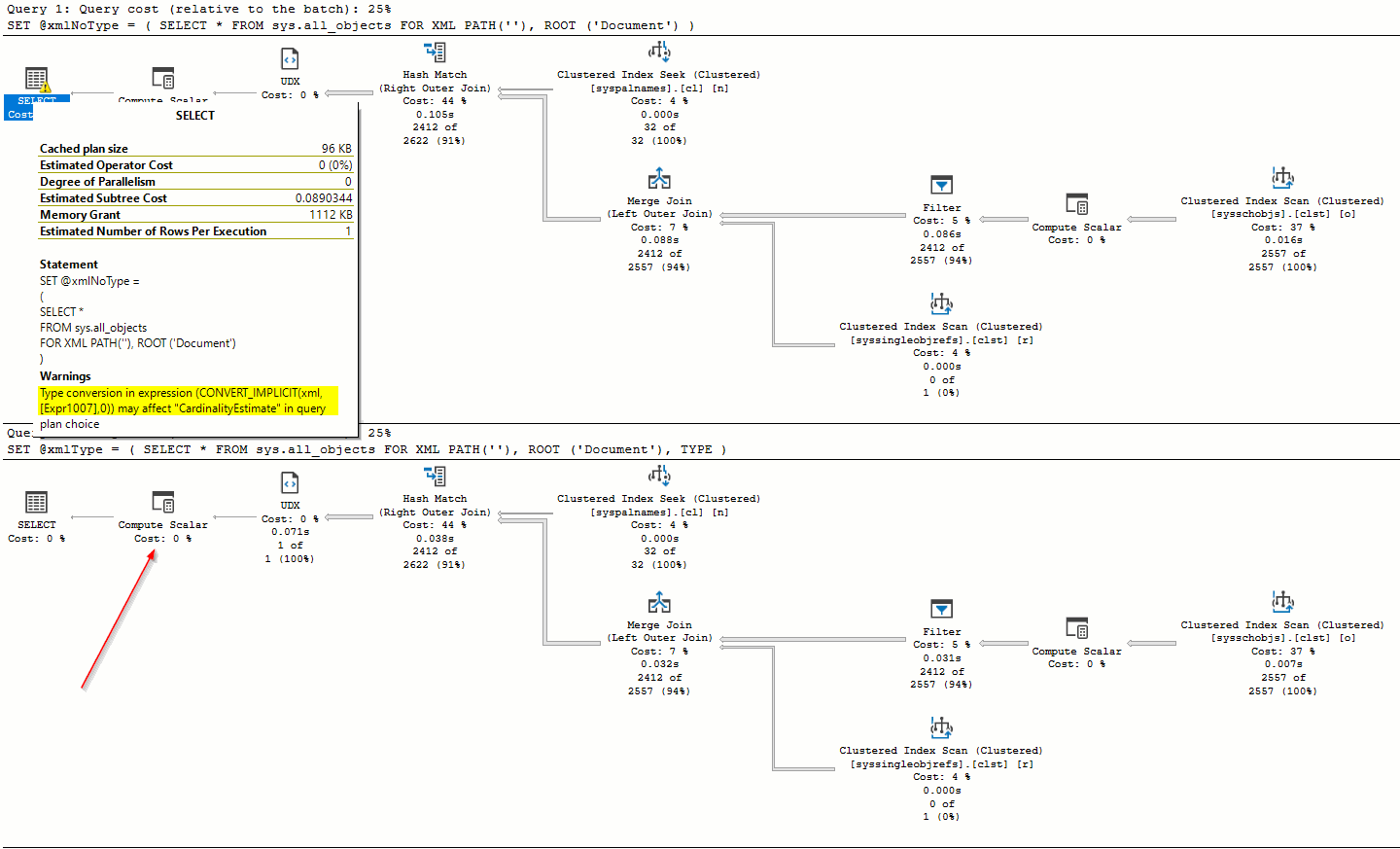Select the SELECT operator icon in Query 1 plan
Image resolution: width=1400 pixels, height=849 pixels.
pos(37,79)
